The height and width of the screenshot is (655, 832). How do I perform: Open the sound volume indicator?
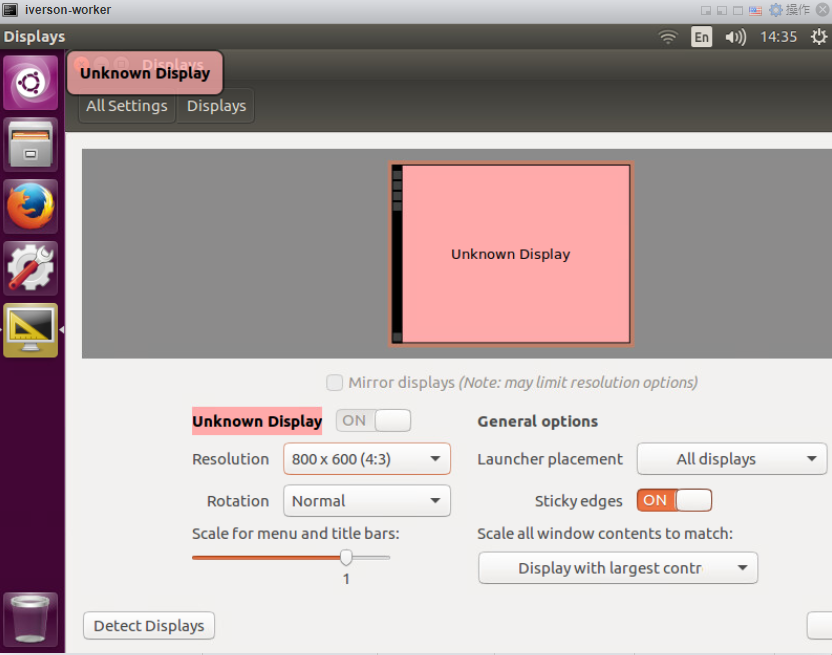click(735, 37)
